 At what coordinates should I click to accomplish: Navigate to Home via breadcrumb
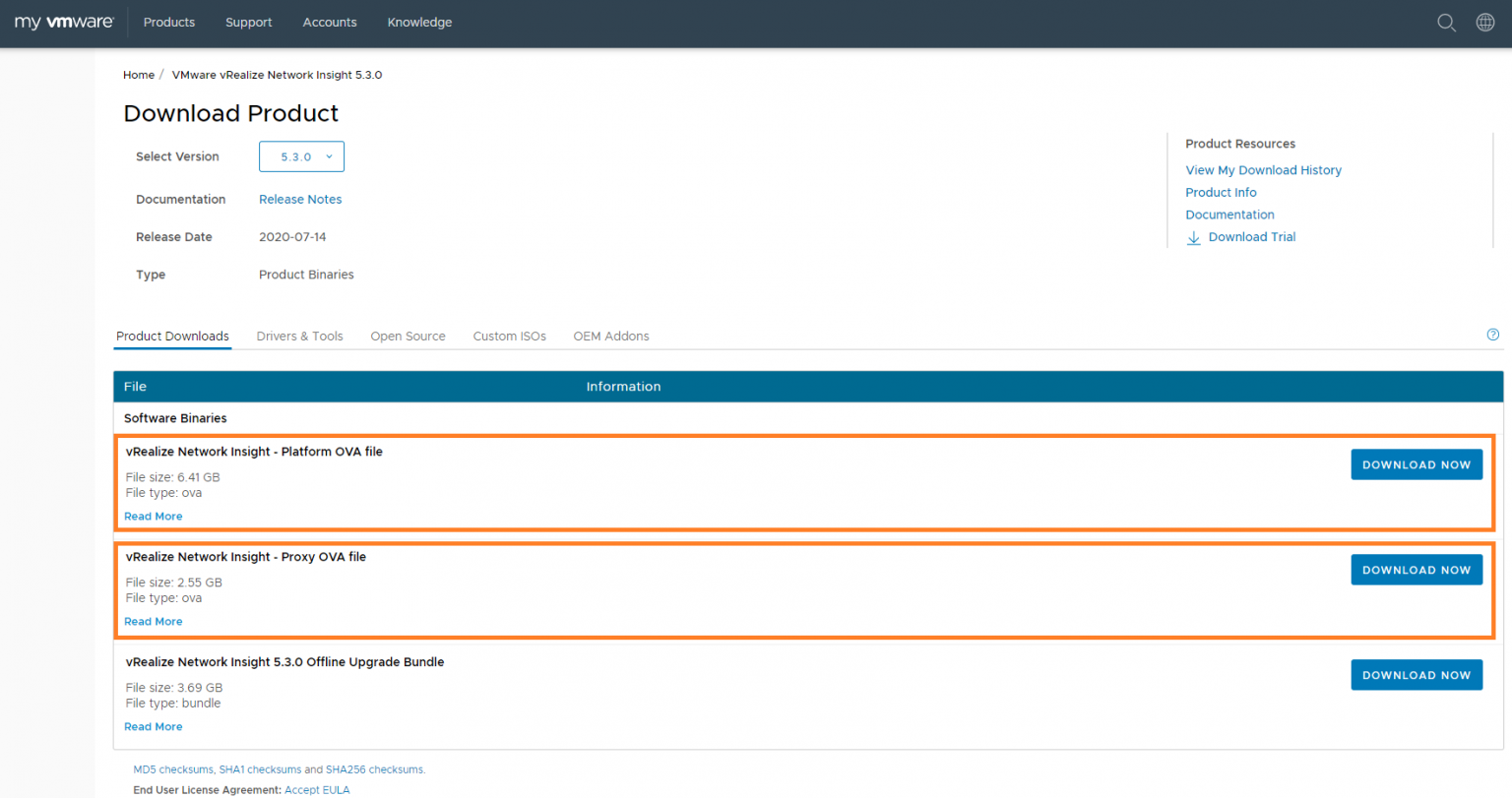(138, 74)
